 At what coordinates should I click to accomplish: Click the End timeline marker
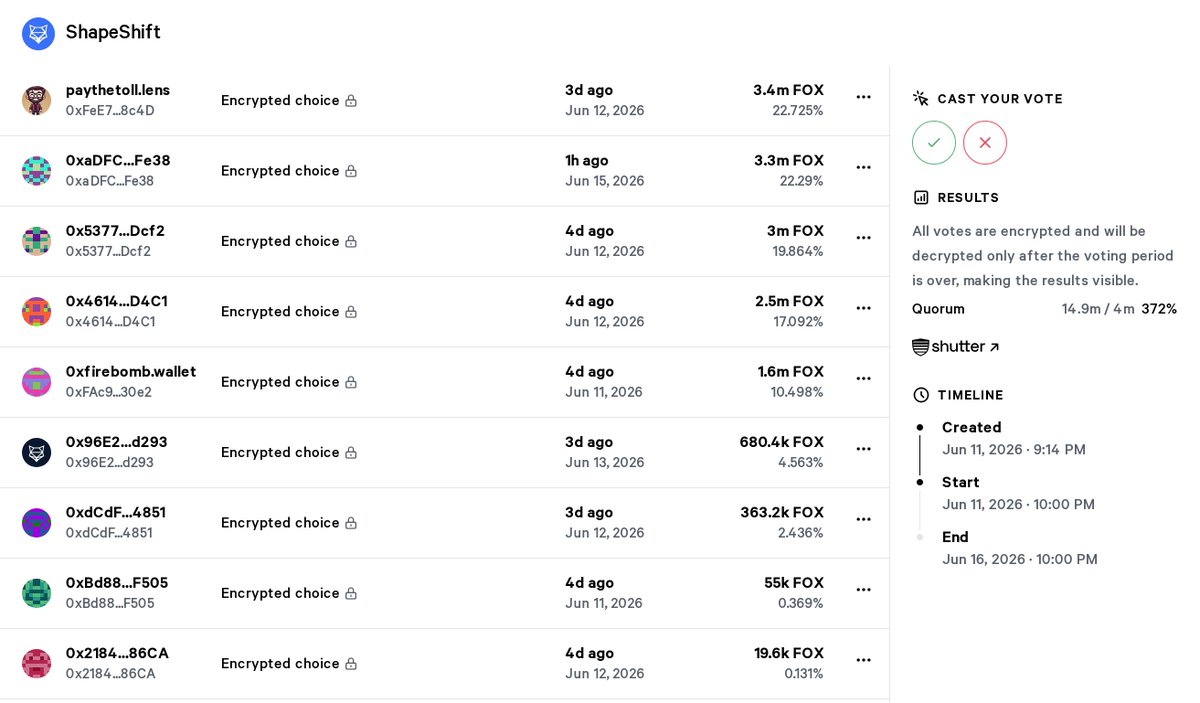point(920,537)
